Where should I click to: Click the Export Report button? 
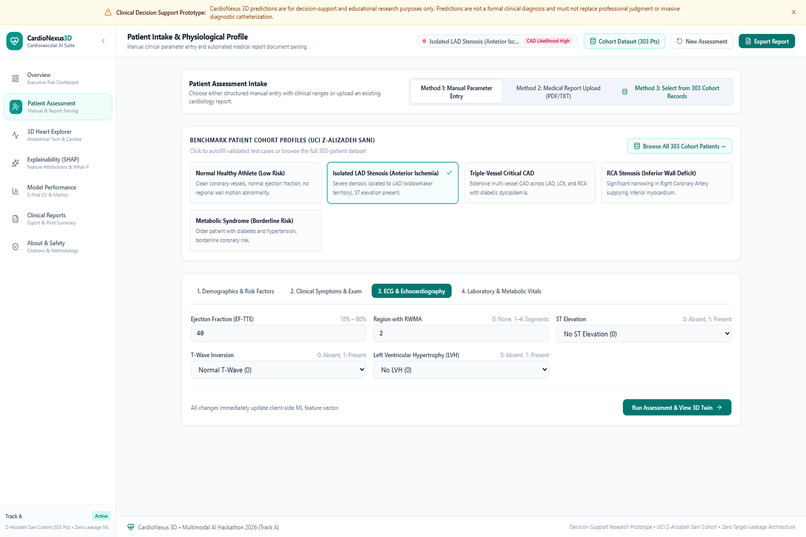pos(767,41)
